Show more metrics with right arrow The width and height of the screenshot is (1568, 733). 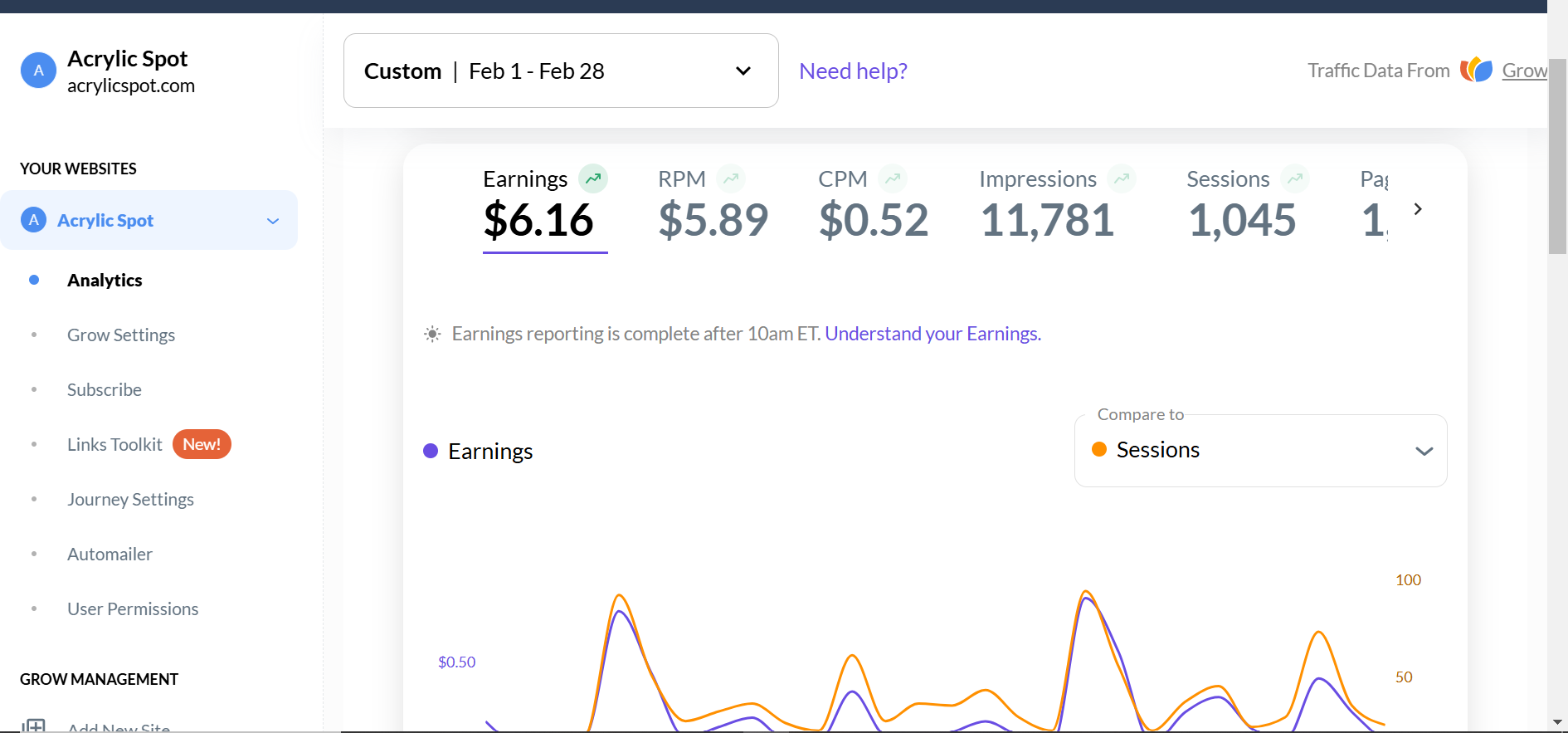(1418, 209)
